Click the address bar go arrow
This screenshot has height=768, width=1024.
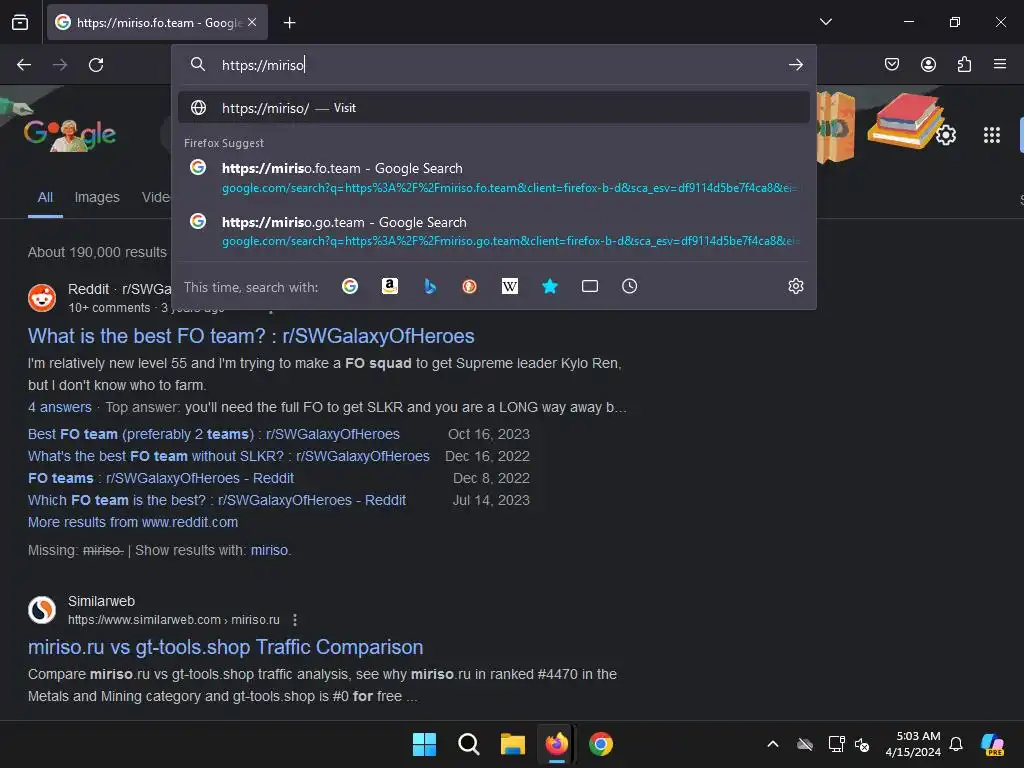tap(795, 65)
